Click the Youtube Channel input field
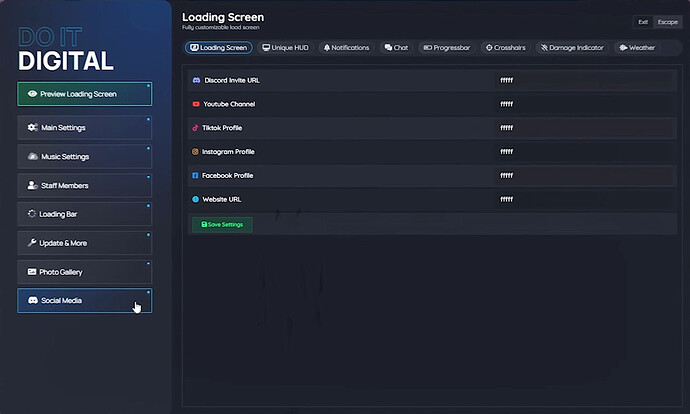The height and width of the screenshot is (414, 690). coord(585,104)
